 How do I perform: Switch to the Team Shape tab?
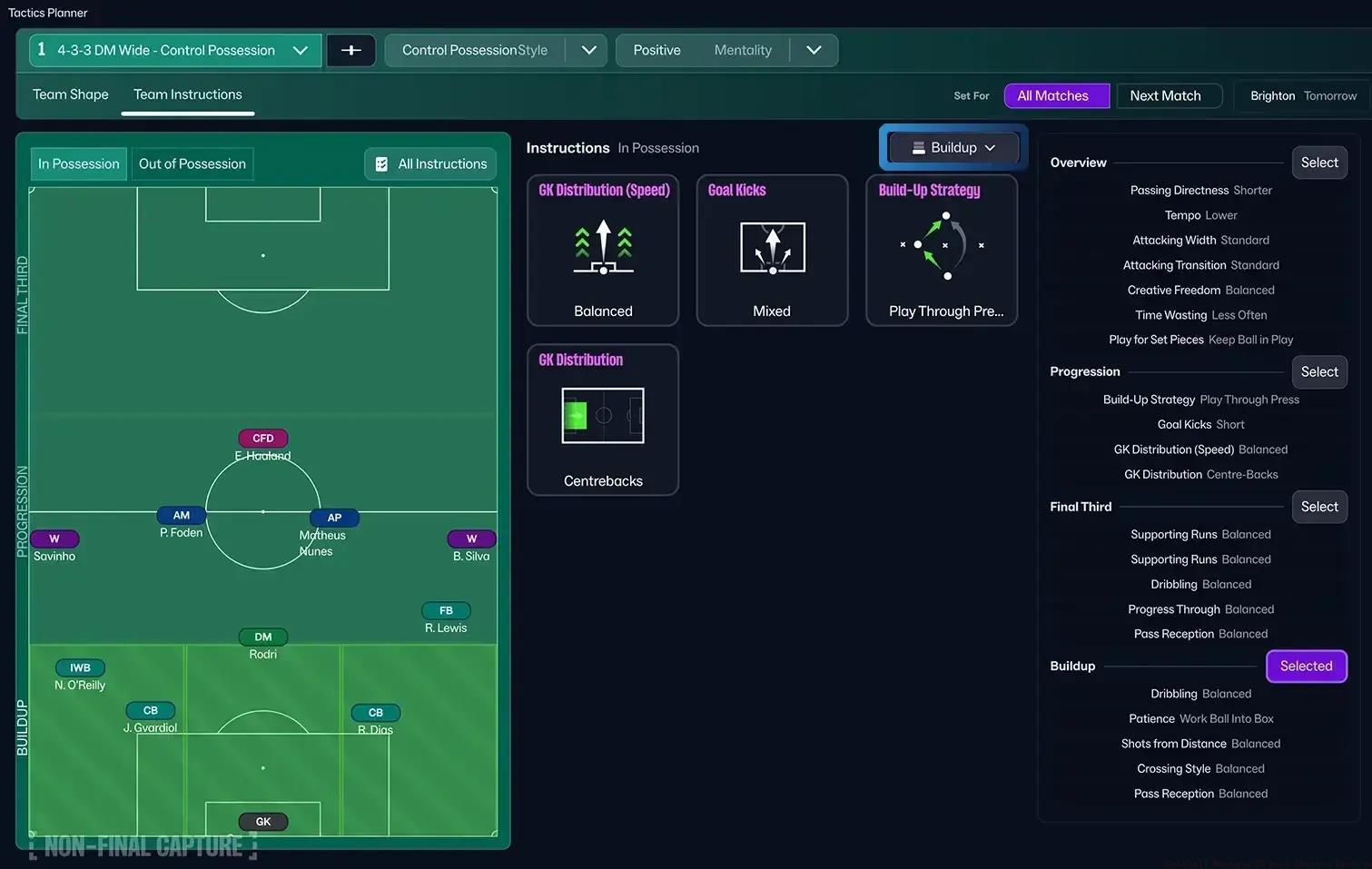71,94
